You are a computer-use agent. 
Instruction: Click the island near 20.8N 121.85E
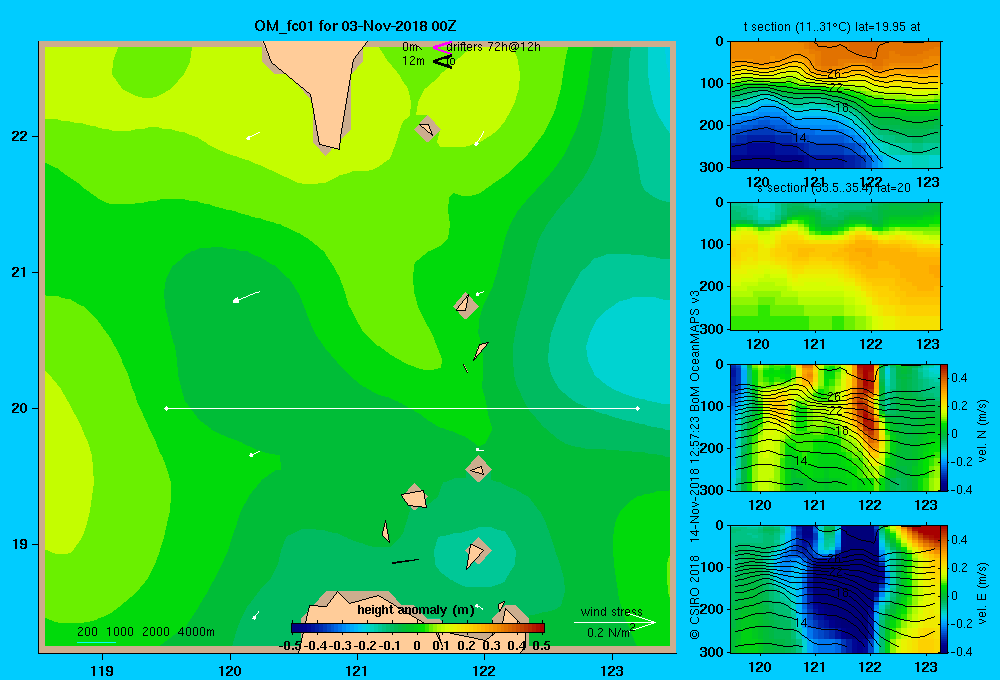[465, 305]
